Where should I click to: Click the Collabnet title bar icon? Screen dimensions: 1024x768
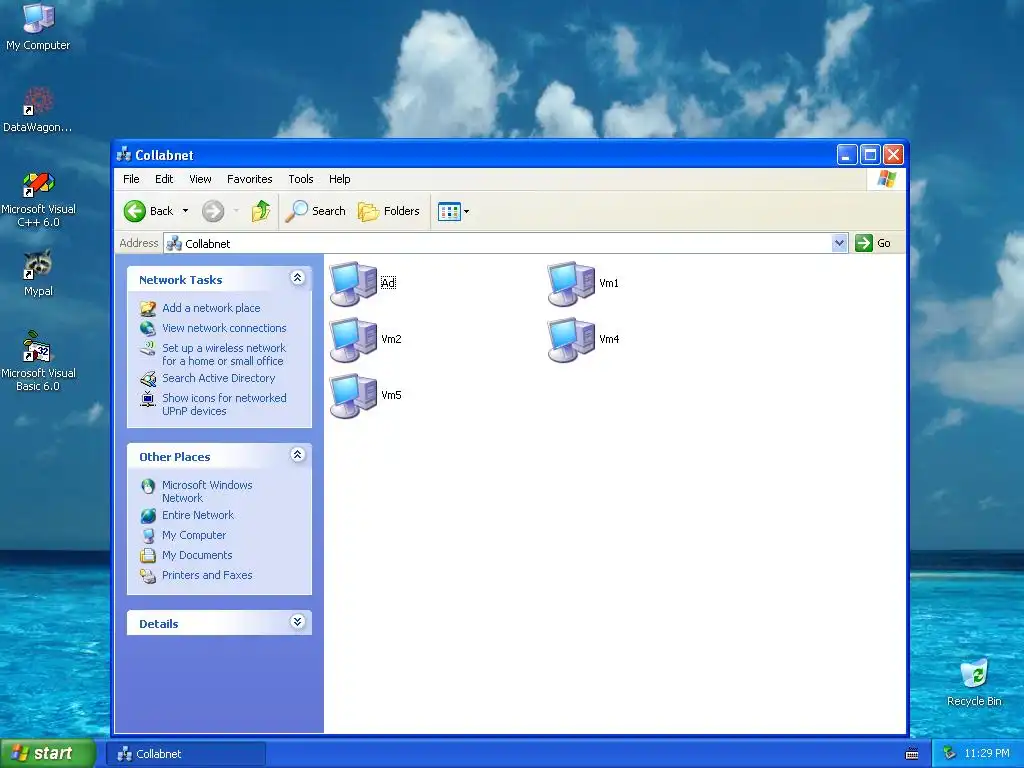[x=123, y=155]
